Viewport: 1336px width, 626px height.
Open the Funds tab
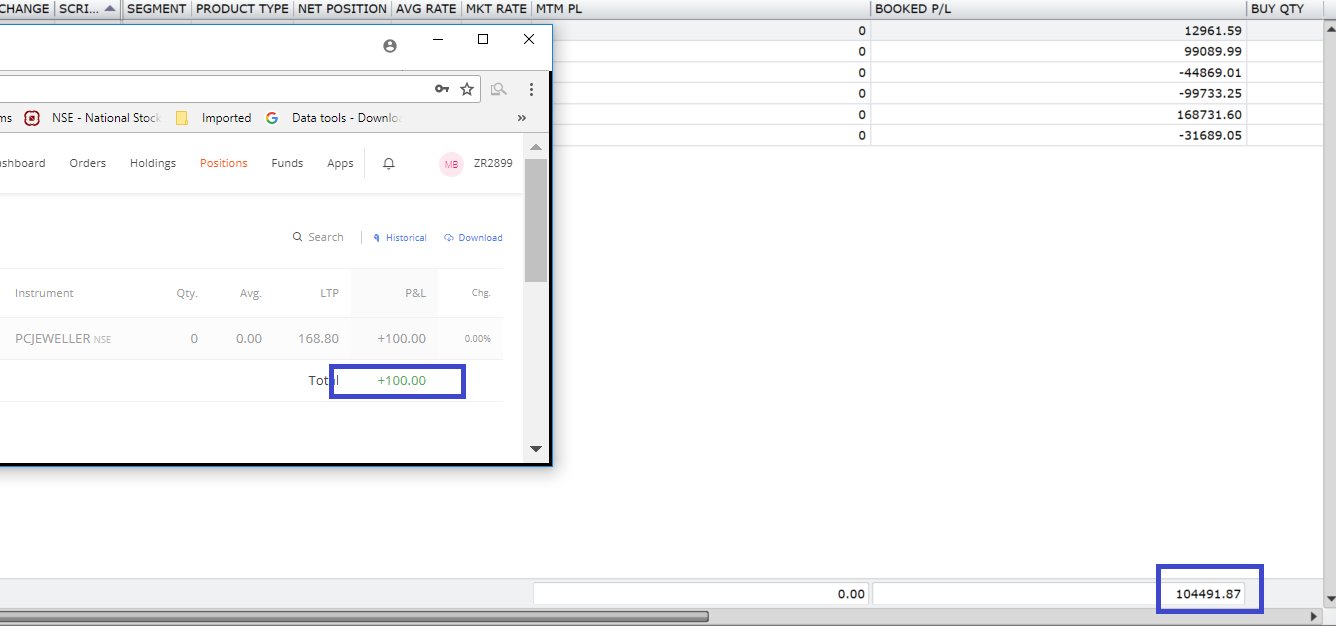click(287, 163)
